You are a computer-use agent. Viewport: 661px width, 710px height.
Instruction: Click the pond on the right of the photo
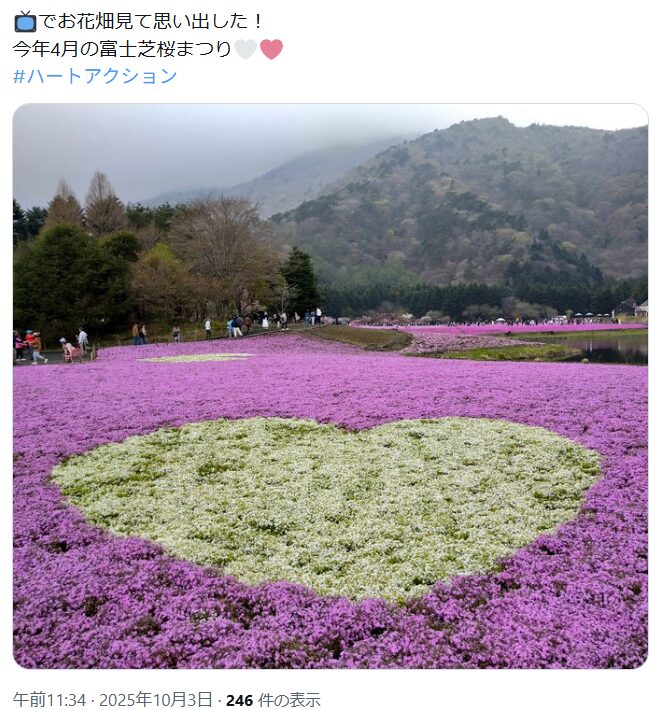(x=609, y=349)
